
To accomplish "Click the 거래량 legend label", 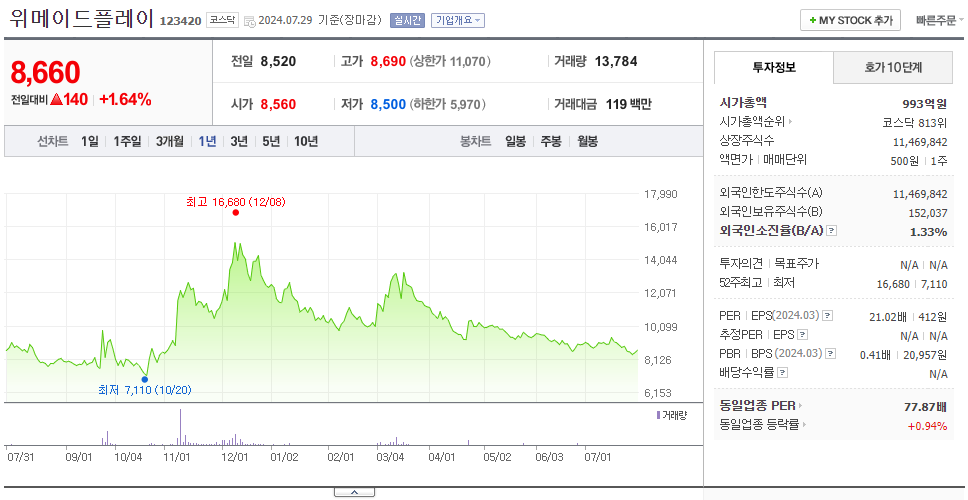I will point(672,415).
